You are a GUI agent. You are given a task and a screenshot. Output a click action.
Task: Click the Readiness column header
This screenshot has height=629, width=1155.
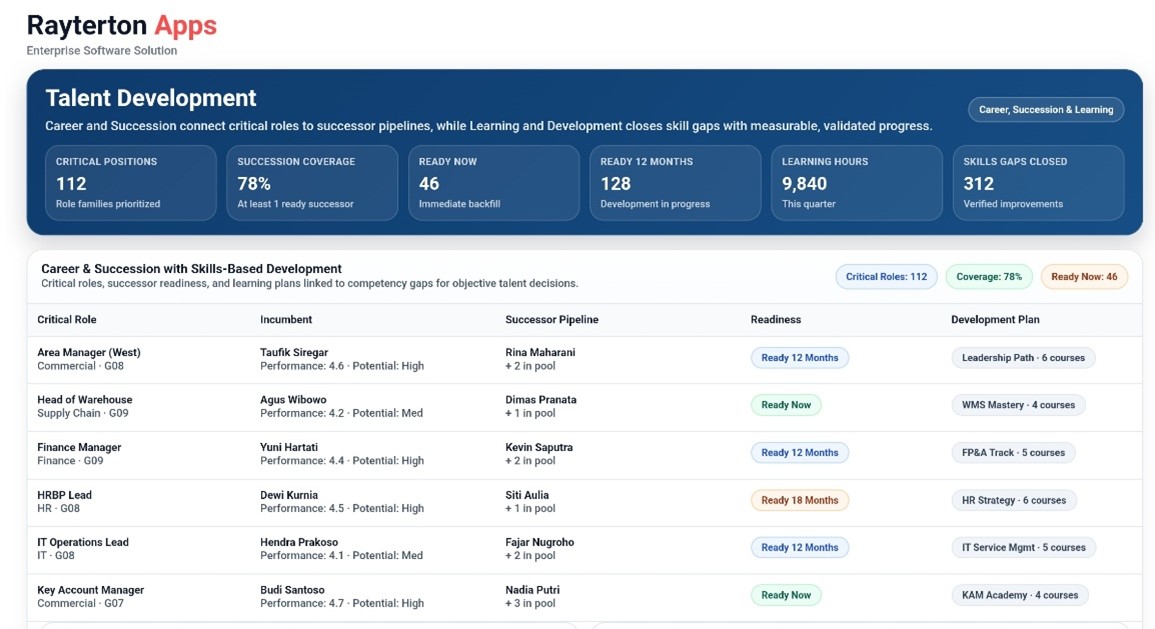pos(775,320)
